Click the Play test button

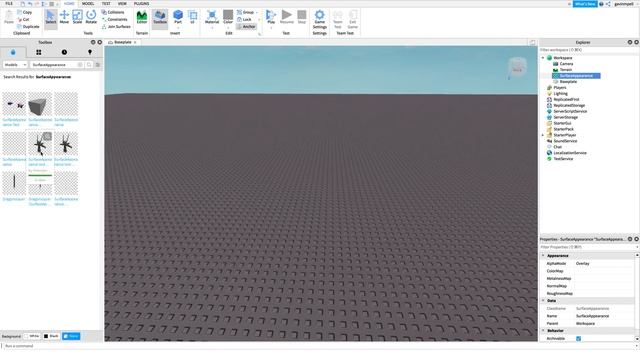[271, 18]
